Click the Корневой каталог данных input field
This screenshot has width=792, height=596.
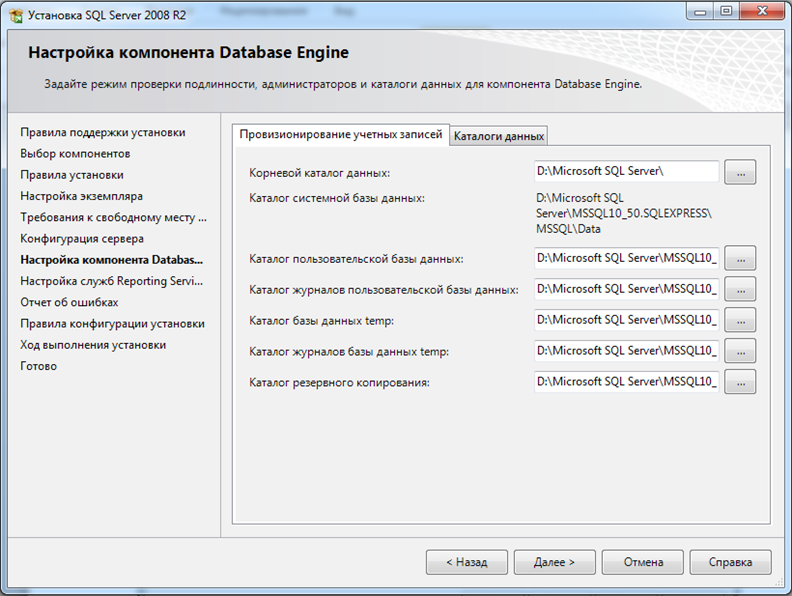(x=626, y=171)
